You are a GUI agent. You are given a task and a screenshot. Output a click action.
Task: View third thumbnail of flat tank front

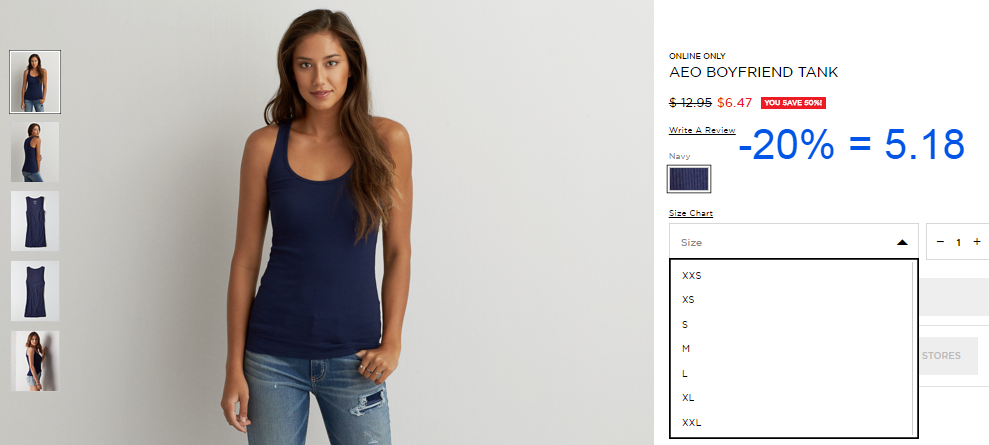pyautogui.click(x=35, y=221)
